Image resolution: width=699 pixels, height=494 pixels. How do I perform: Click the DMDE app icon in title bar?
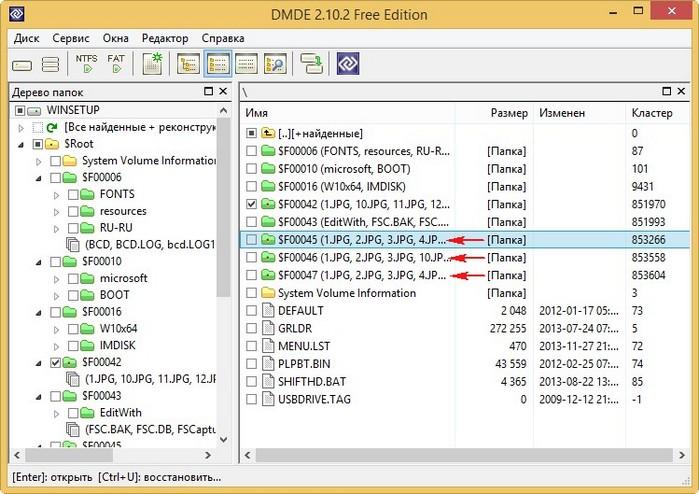click(x=17, y=14)
